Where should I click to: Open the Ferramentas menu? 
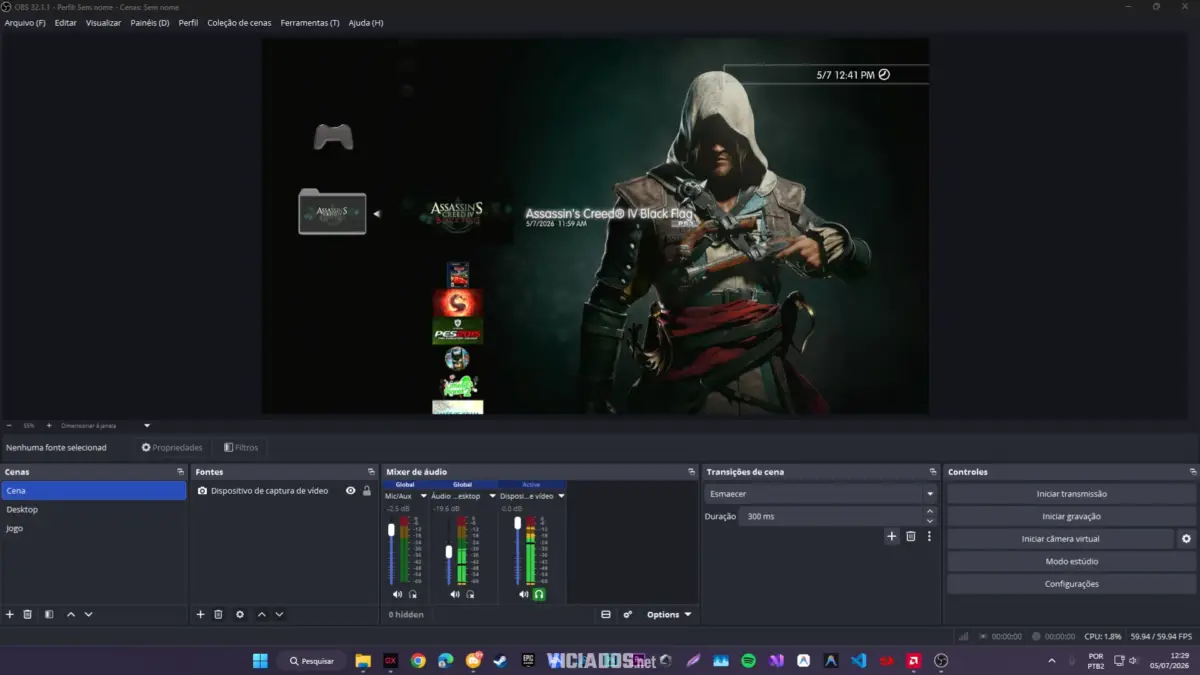pyautogui.click(x=310, y=22)
